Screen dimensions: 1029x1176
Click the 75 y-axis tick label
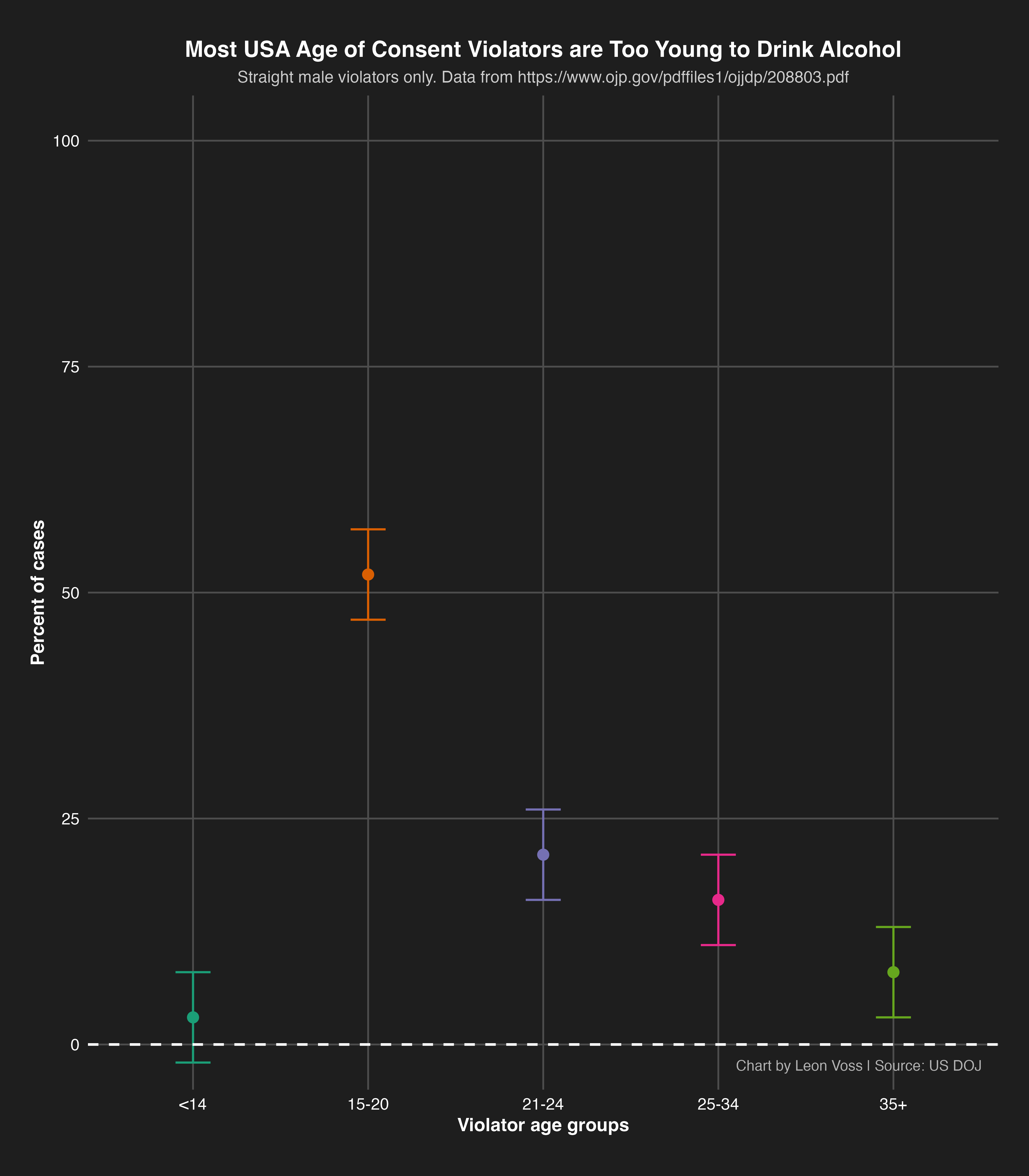(70, 367)
